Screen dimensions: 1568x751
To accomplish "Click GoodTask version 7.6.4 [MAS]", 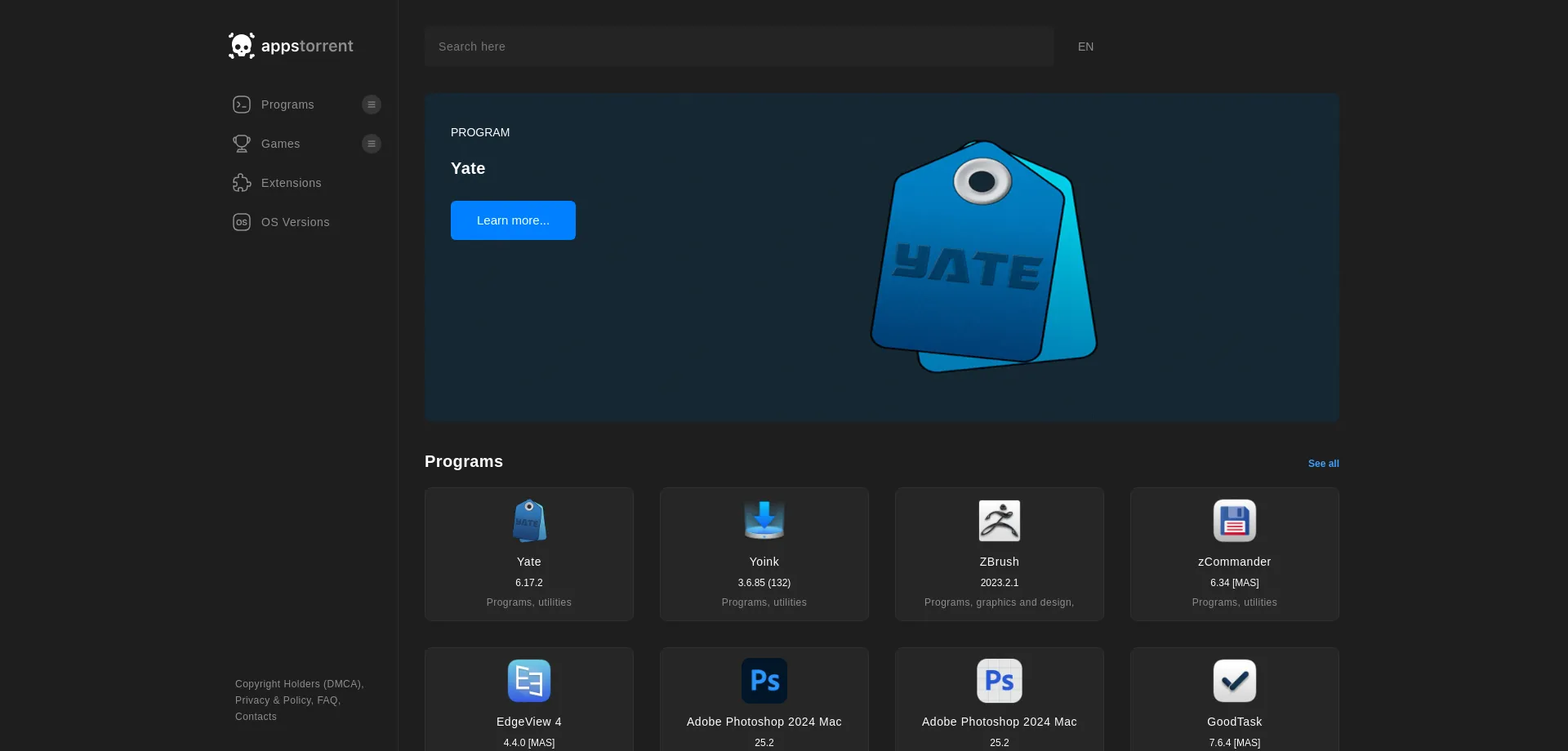I will tap(1235, 743).
